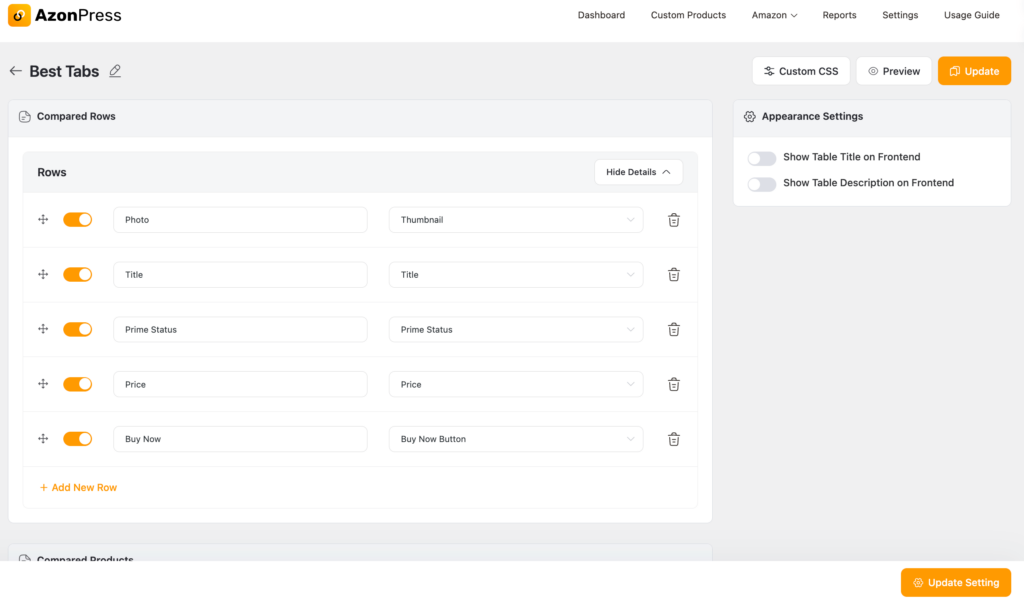Click the Custom CSS button
Screen dimensions: 1024x600
801,71
